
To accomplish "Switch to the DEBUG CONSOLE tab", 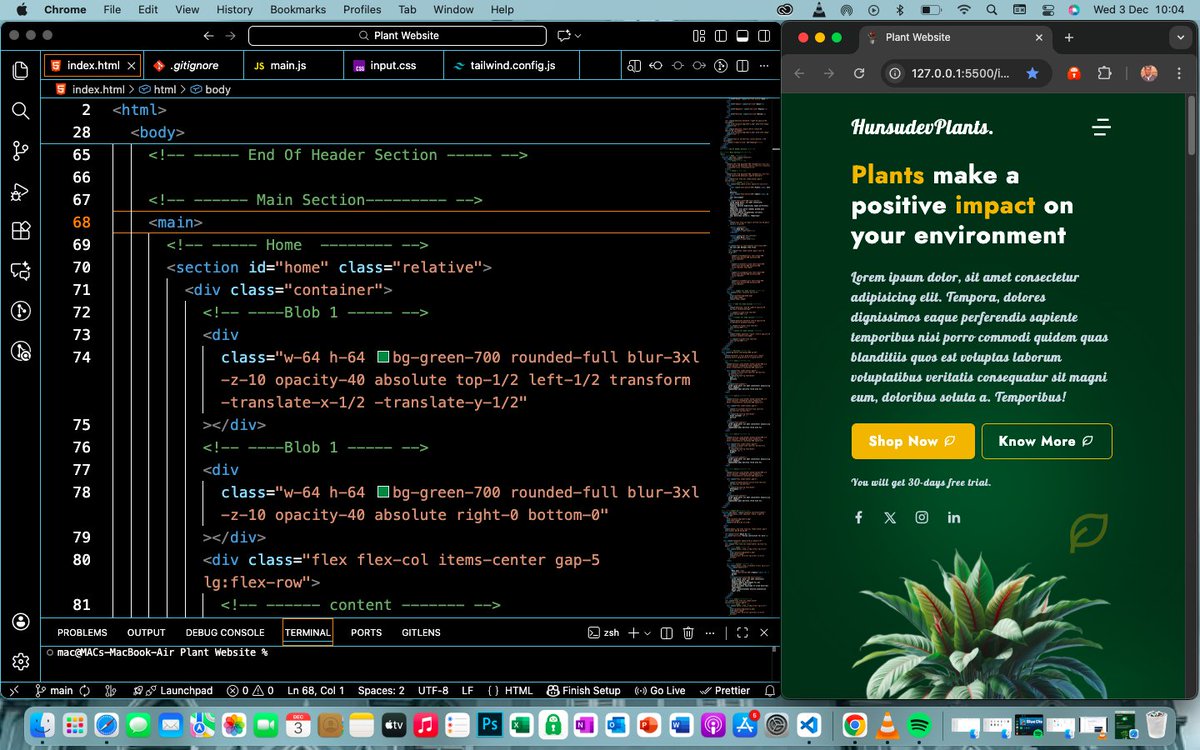I will coord(227,632).
